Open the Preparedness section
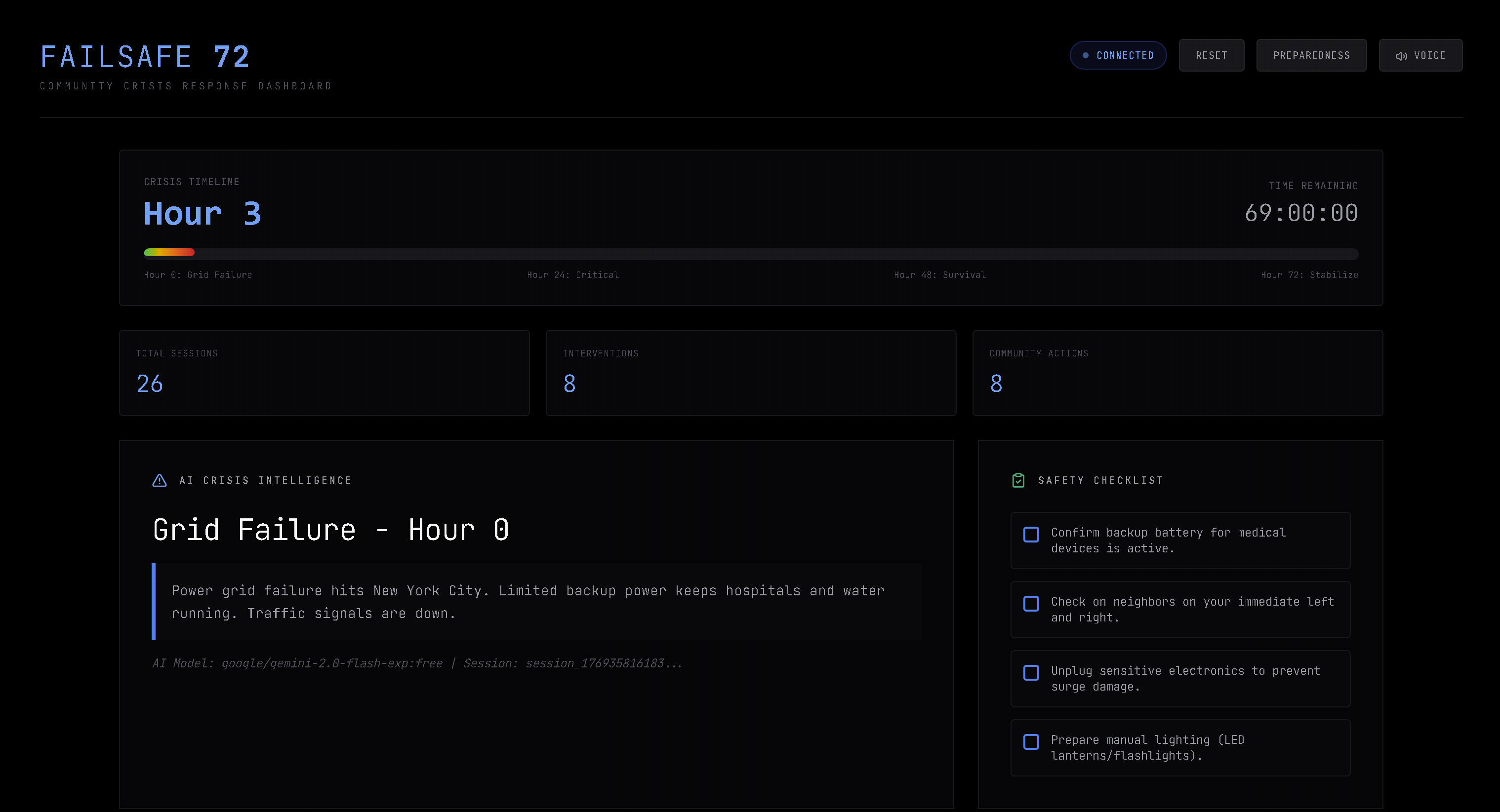This screenshot has width=1500, height=812. coord(1311,55)
